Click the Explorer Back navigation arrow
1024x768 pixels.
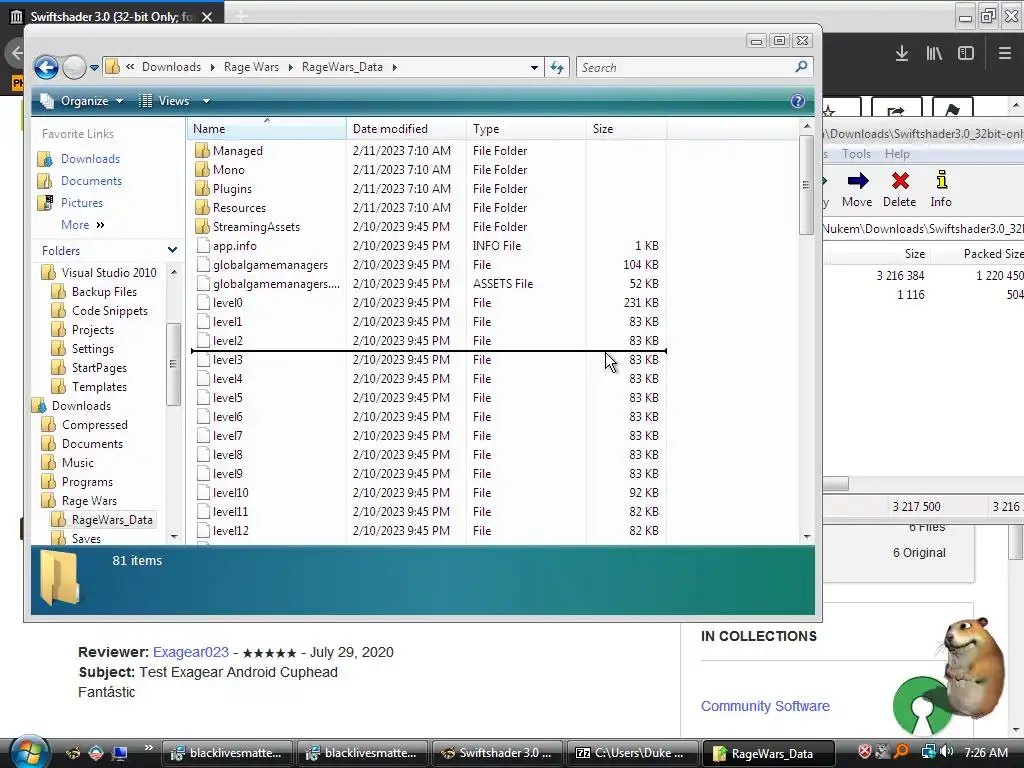(x=46, y=67)
